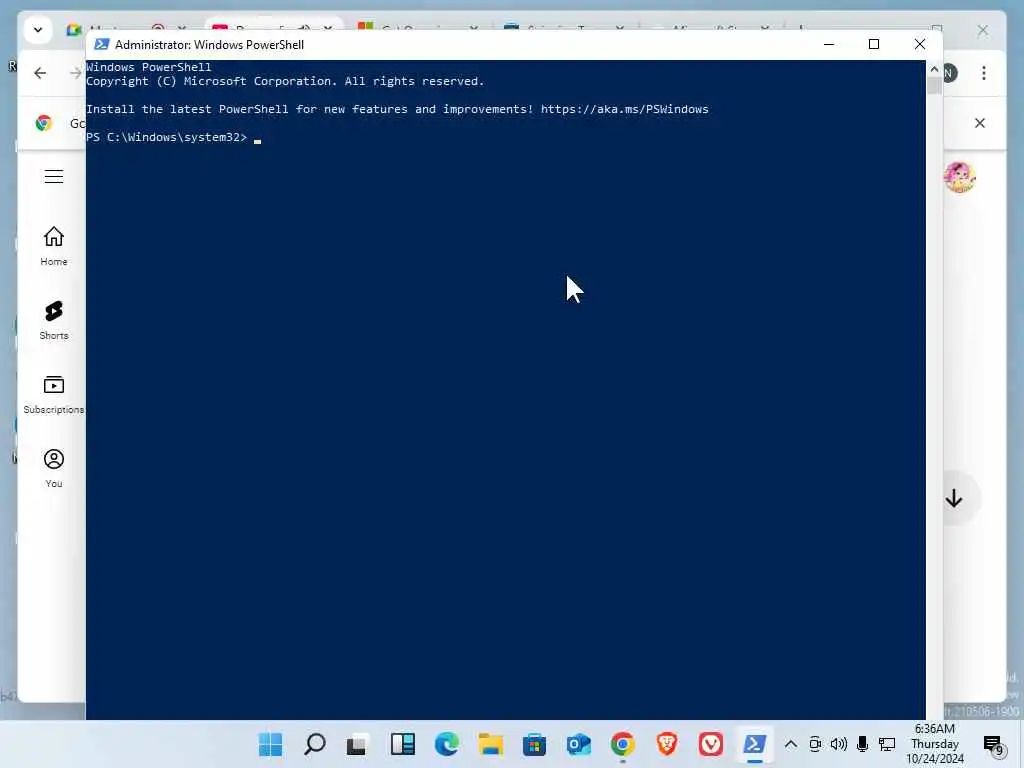This screenshot has height=768, width=1024.
Task: Open Chrome three-dot menu
Action: pyautogui.click(x=984, y=73)
